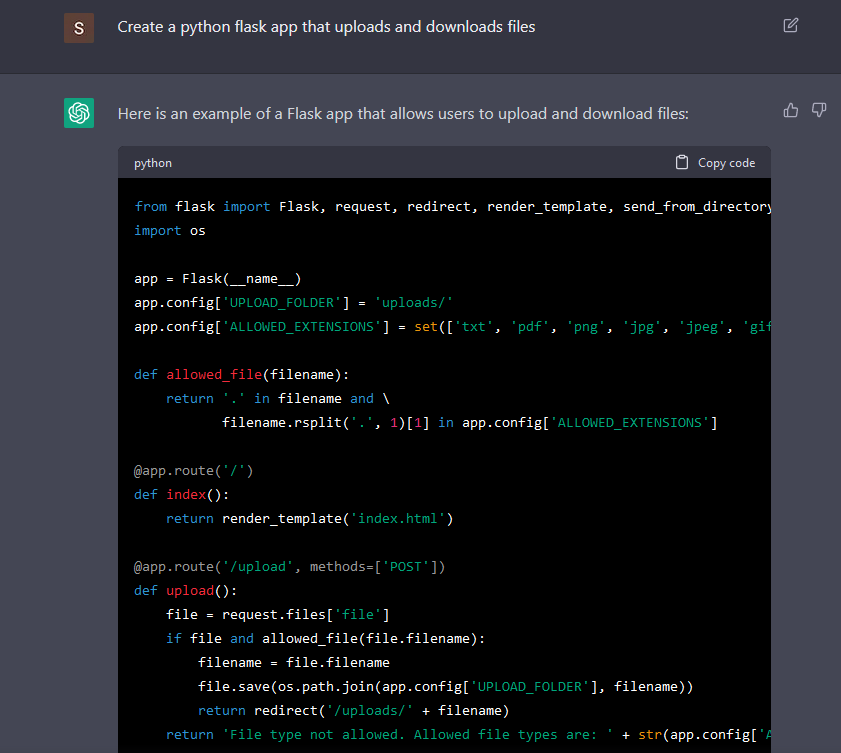This screenshot has height=753, width=841.
Task: Give the response a thumbs up
Action: click(x=791, y=110)
